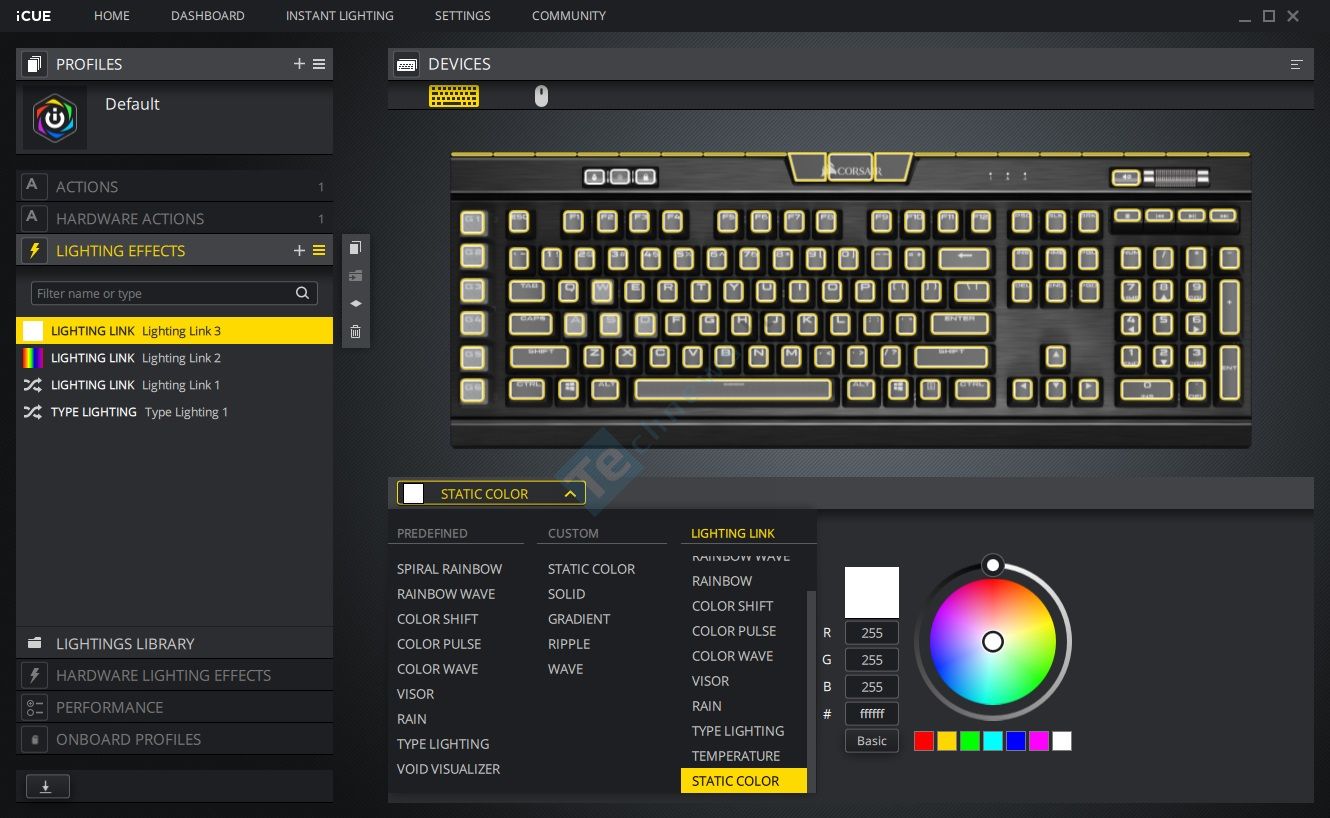Expand the Actions section
Image resolution: width=1330 pixels, height=818 pixels.
pos(174,187)
